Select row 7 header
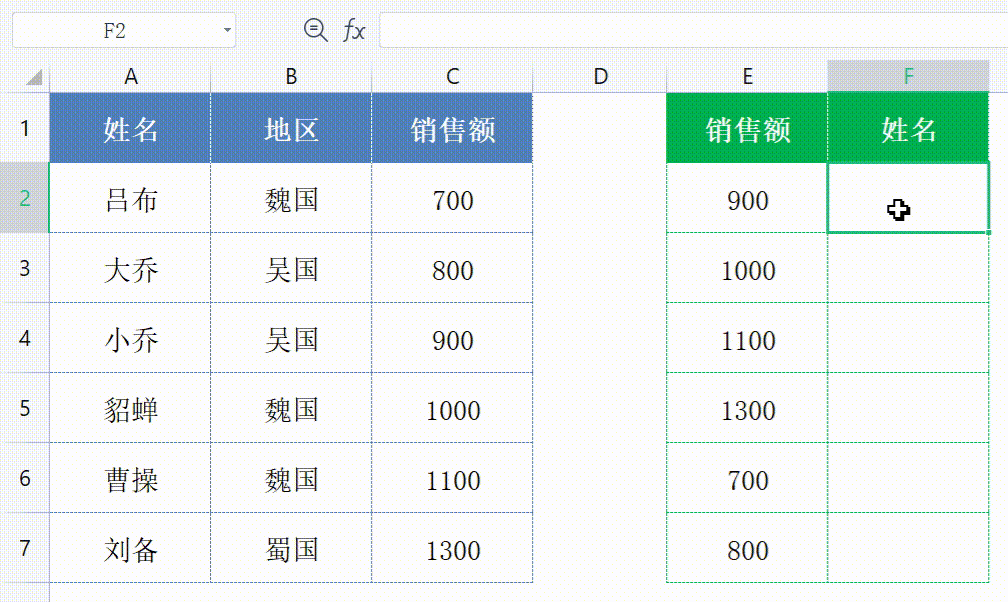The width and height of the screenshot is (1008, 602). pyautogui.click(x=24, y=548)
